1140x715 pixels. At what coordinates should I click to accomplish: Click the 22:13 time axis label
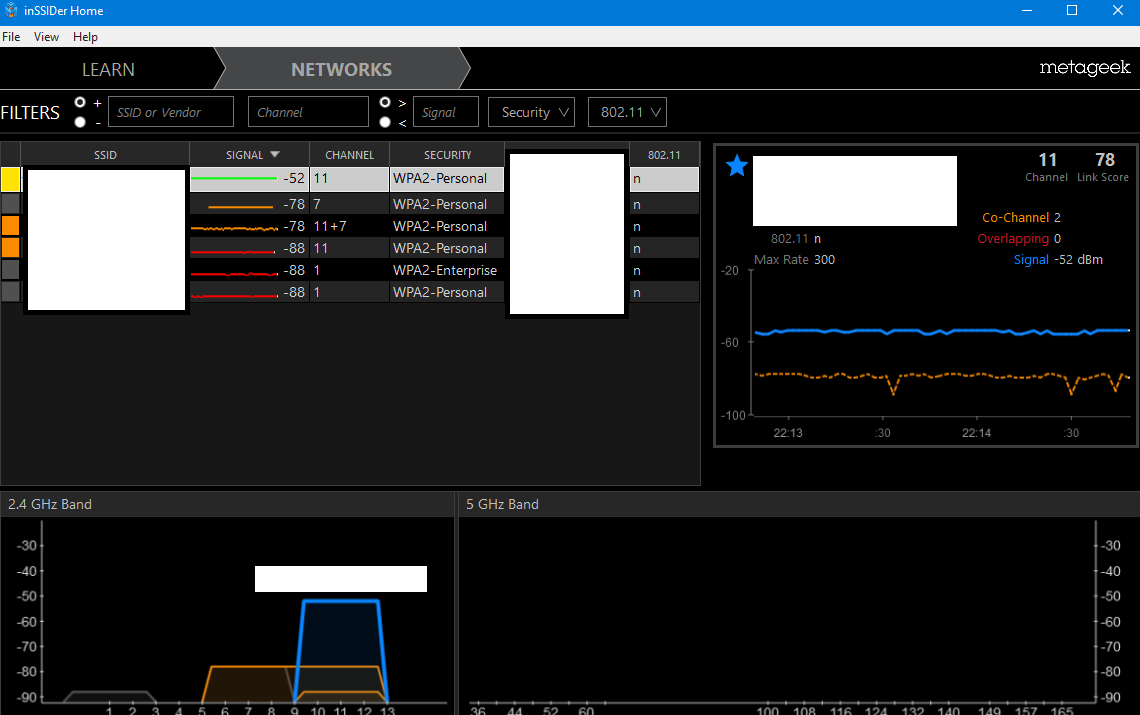tap(787, 433)
